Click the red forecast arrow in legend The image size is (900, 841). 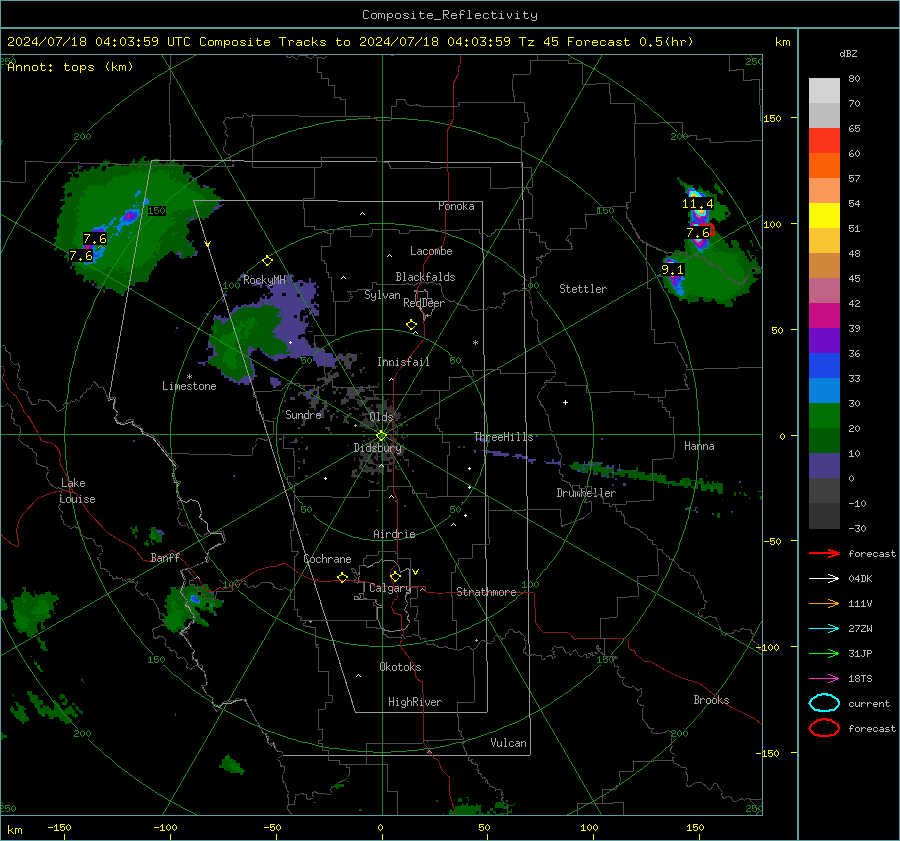pos(824,553)
